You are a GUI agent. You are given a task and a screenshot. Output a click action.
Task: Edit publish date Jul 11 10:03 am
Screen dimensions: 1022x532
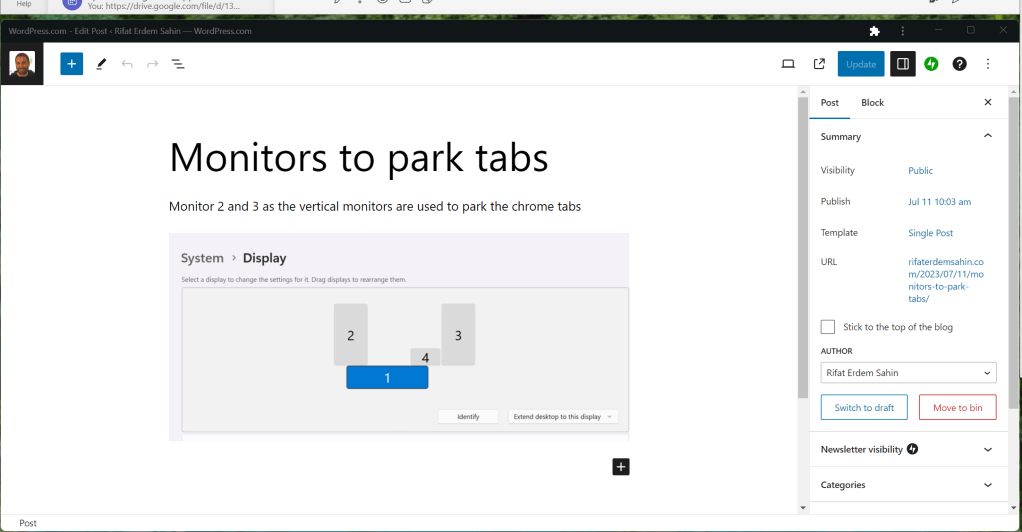coord(939,201)
